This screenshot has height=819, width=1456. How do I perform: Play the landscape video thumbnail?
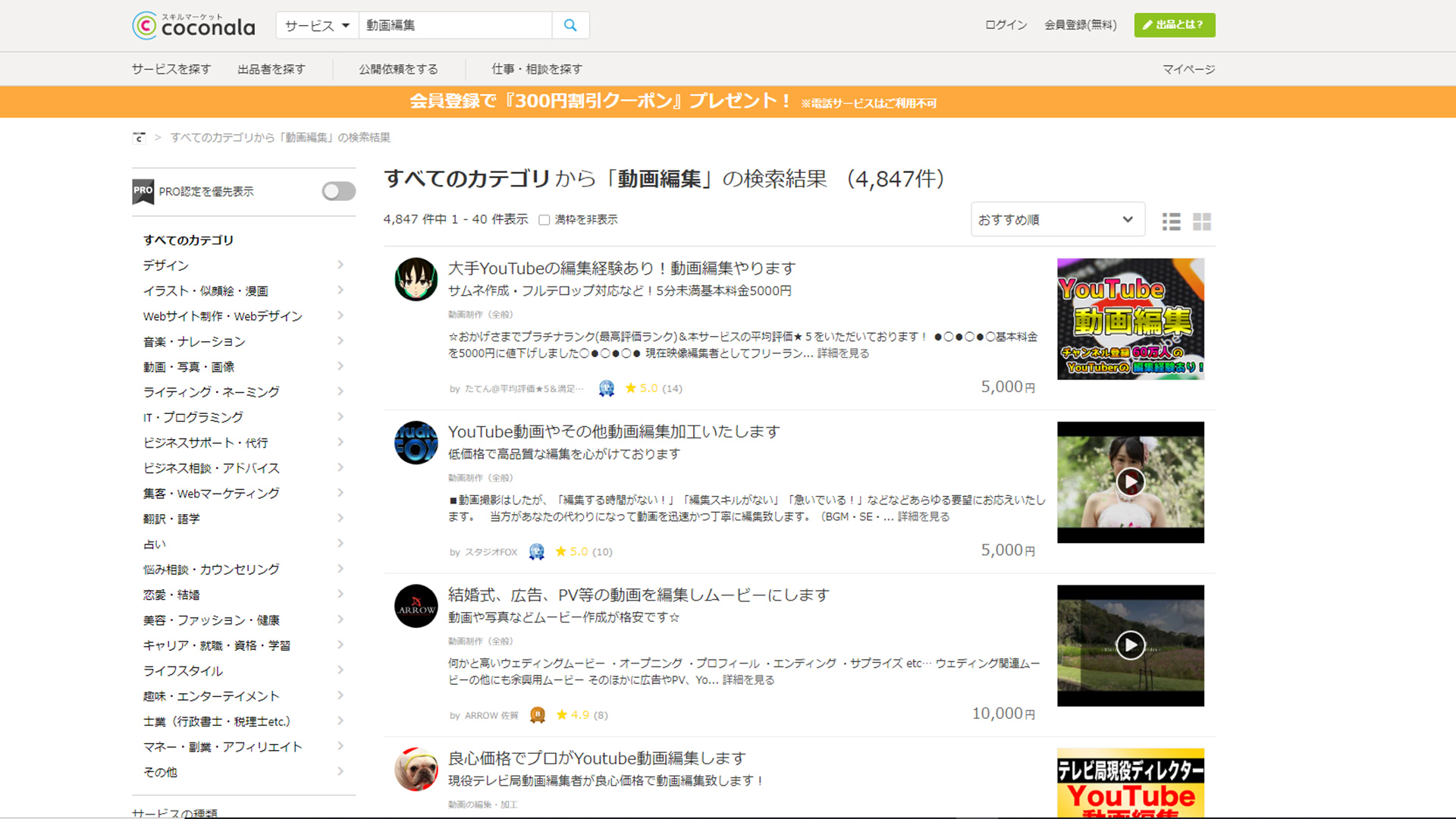tap(1130, 645)
